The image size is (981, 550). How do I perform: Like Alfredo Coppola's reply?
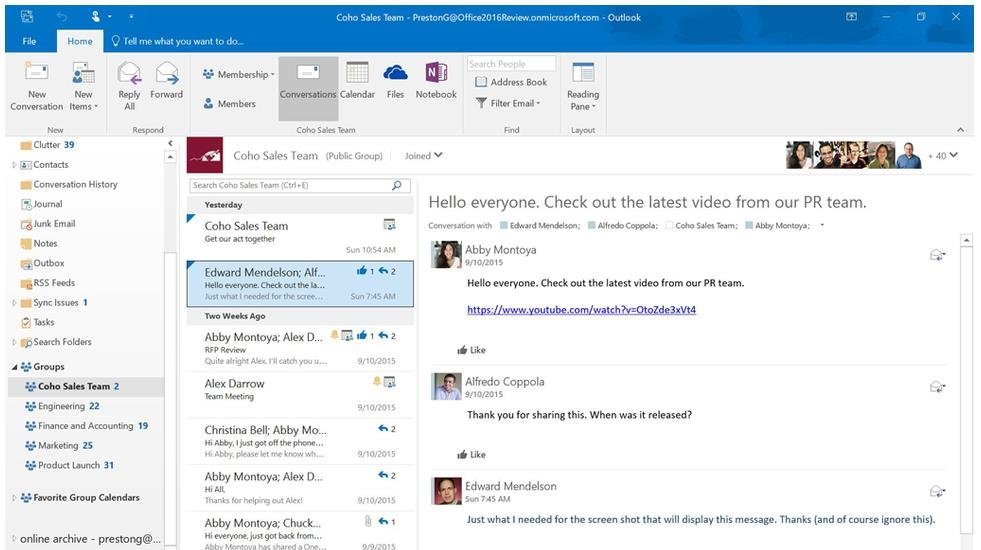471,455
